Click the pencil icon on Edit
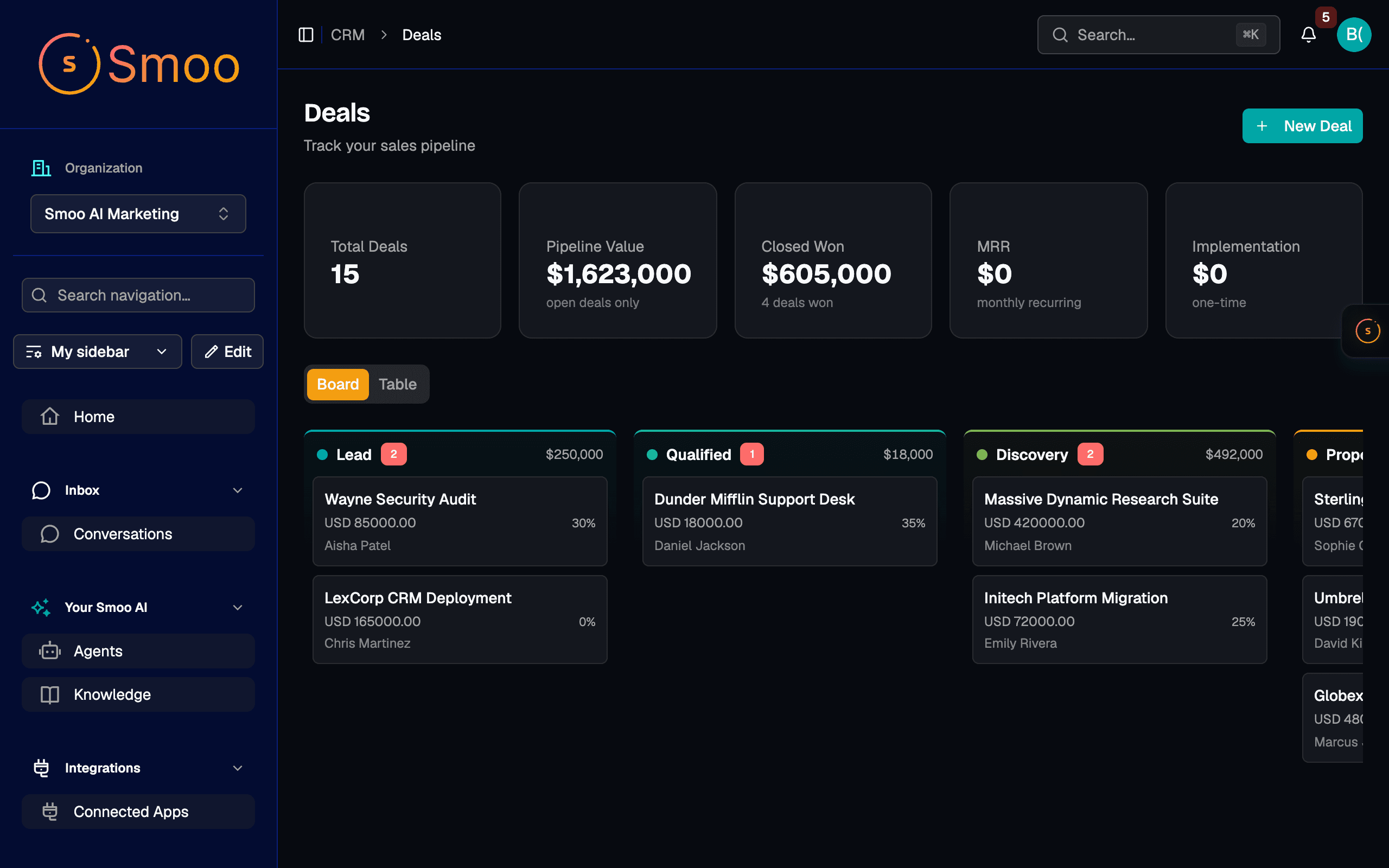Image resolution: width=1389 pixels, height=868 pixels. tap(211, 352)
